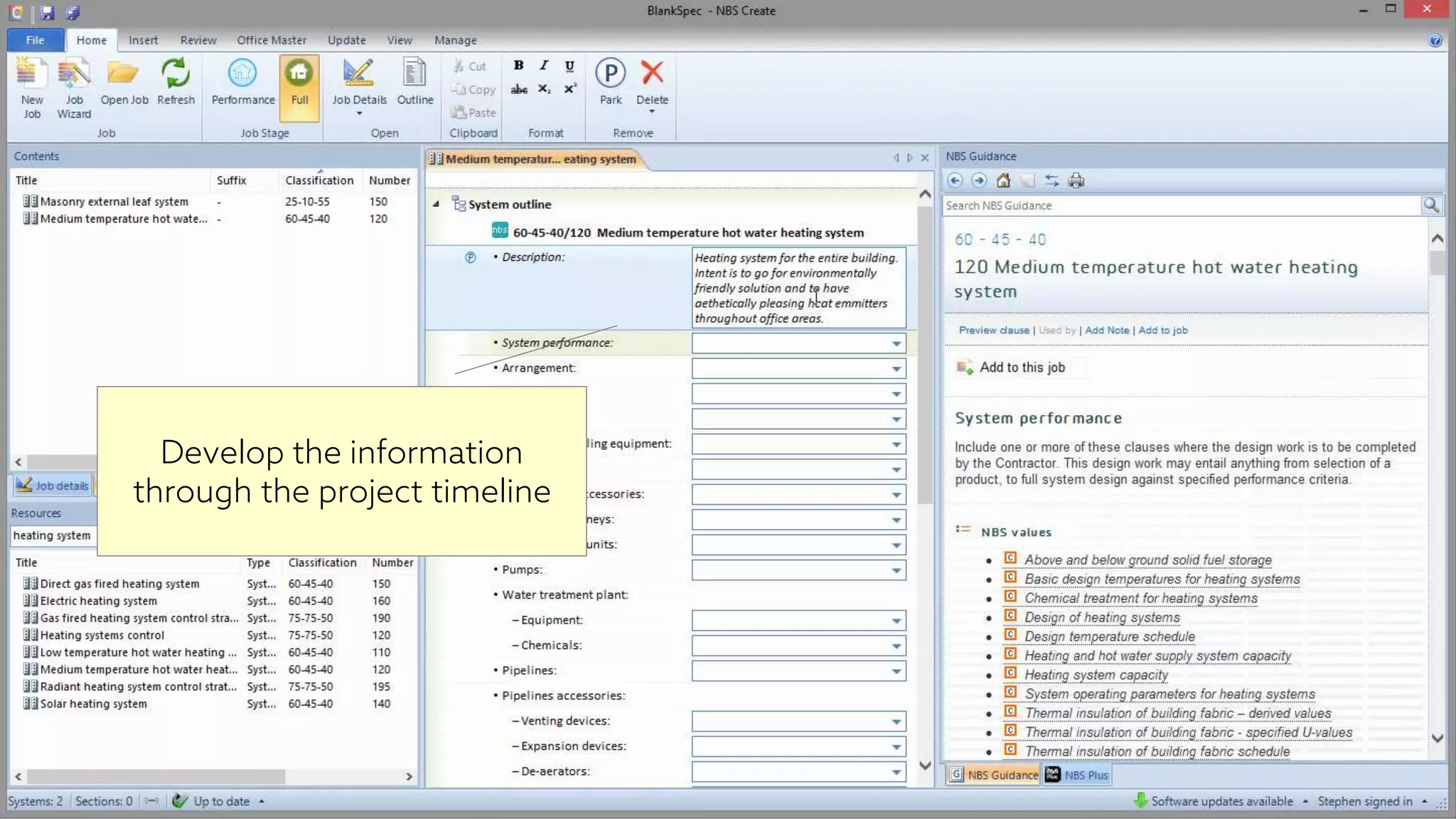Click the Add to job link

pos(1162,330)
